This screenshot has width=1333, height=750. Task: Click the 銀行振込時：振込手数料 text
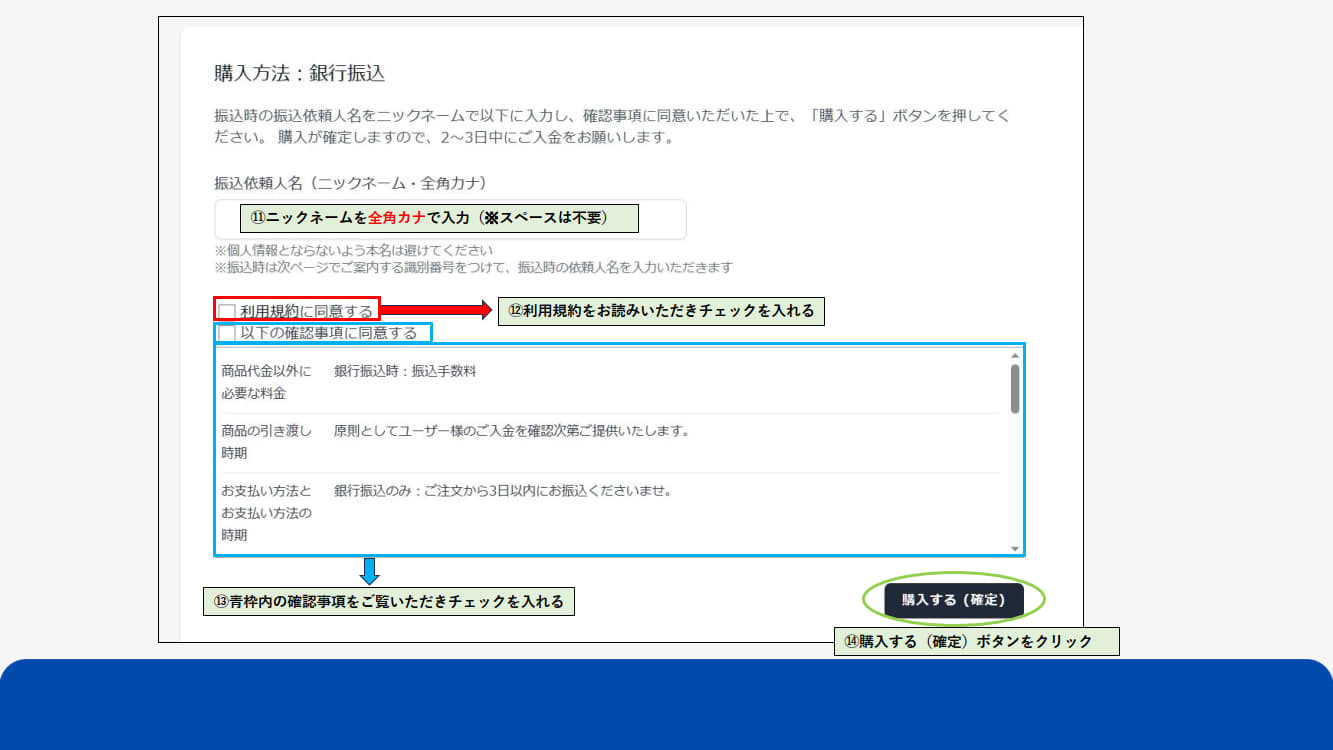click(x=405, y=371)
